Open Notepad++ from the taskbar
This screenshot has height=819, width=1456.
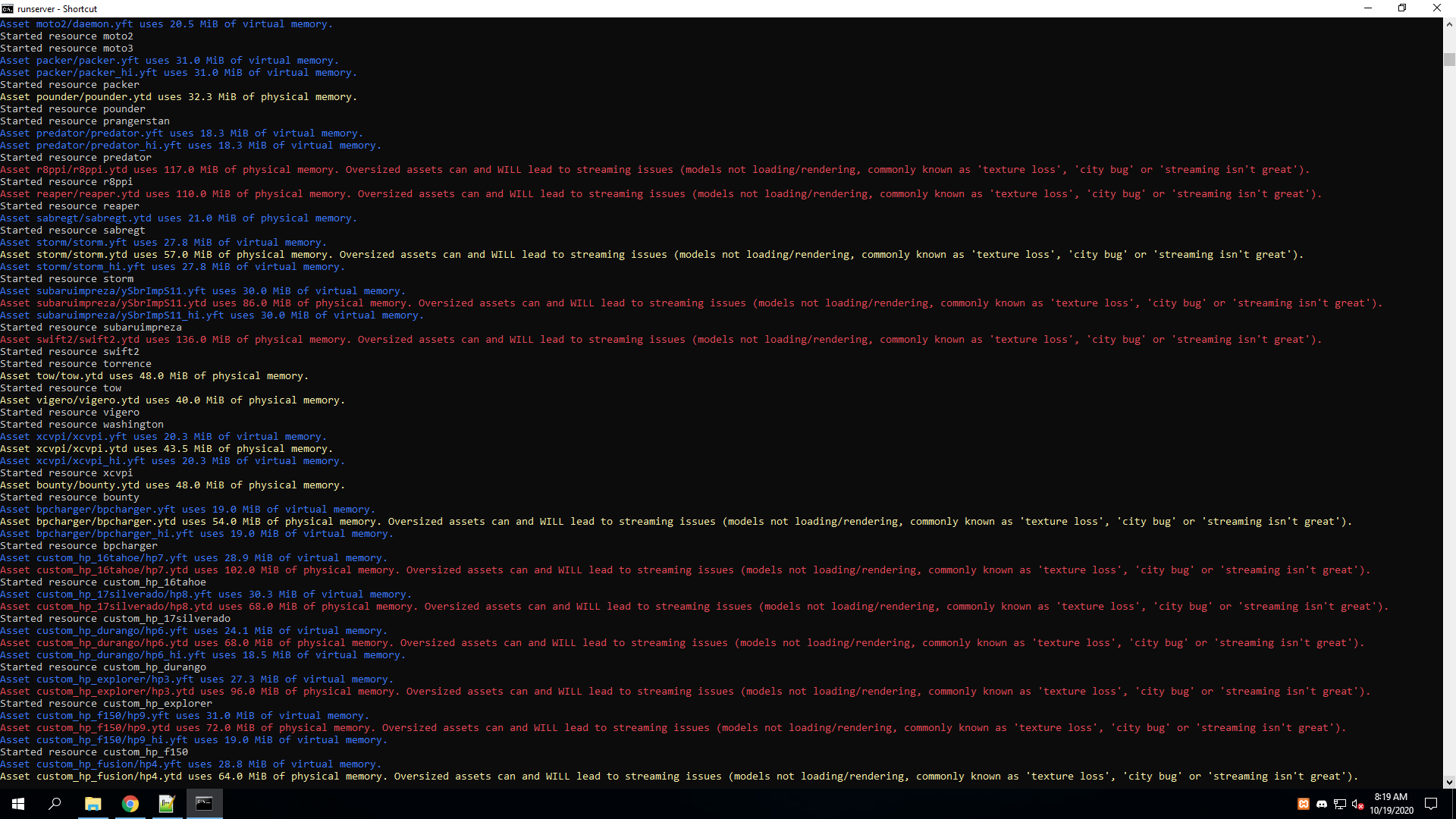pyautogui.click(x=167, y=804)
